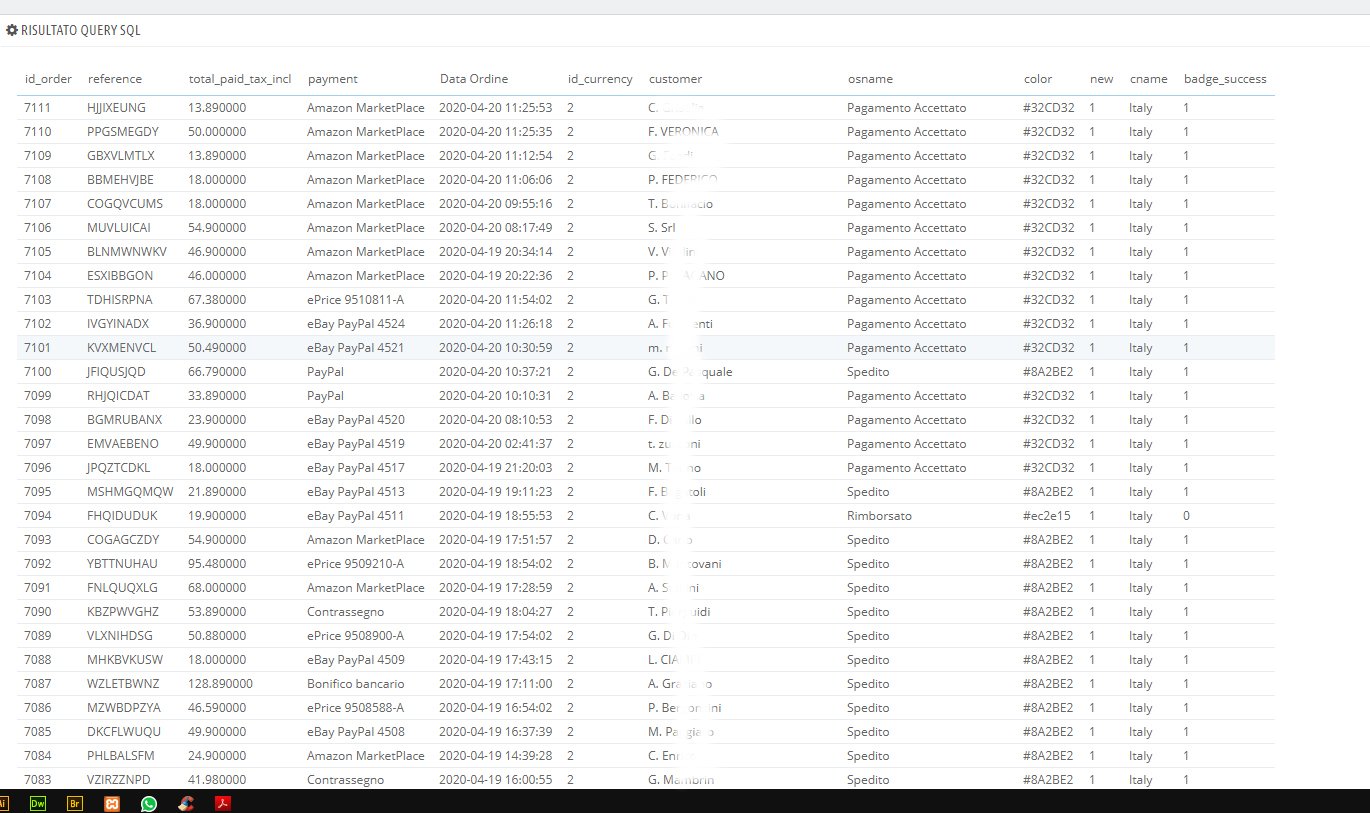Click the Italy cell in row 7101
Viewport: 1370px width, 813px height.
(x=1140, y=347)
